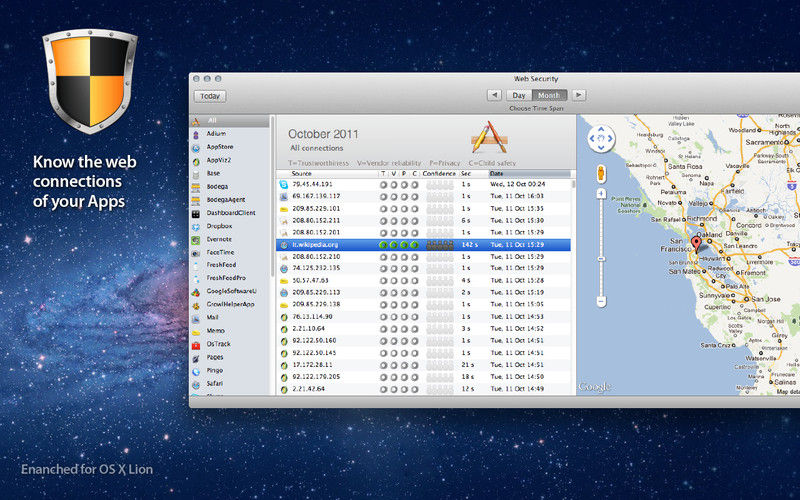Choose the DashboardClient icon

coord(196,214)
